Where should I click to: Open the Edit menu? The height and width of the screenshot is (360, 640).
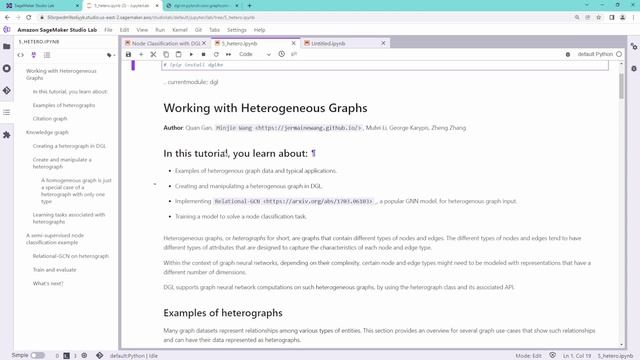tap(124, 30)
